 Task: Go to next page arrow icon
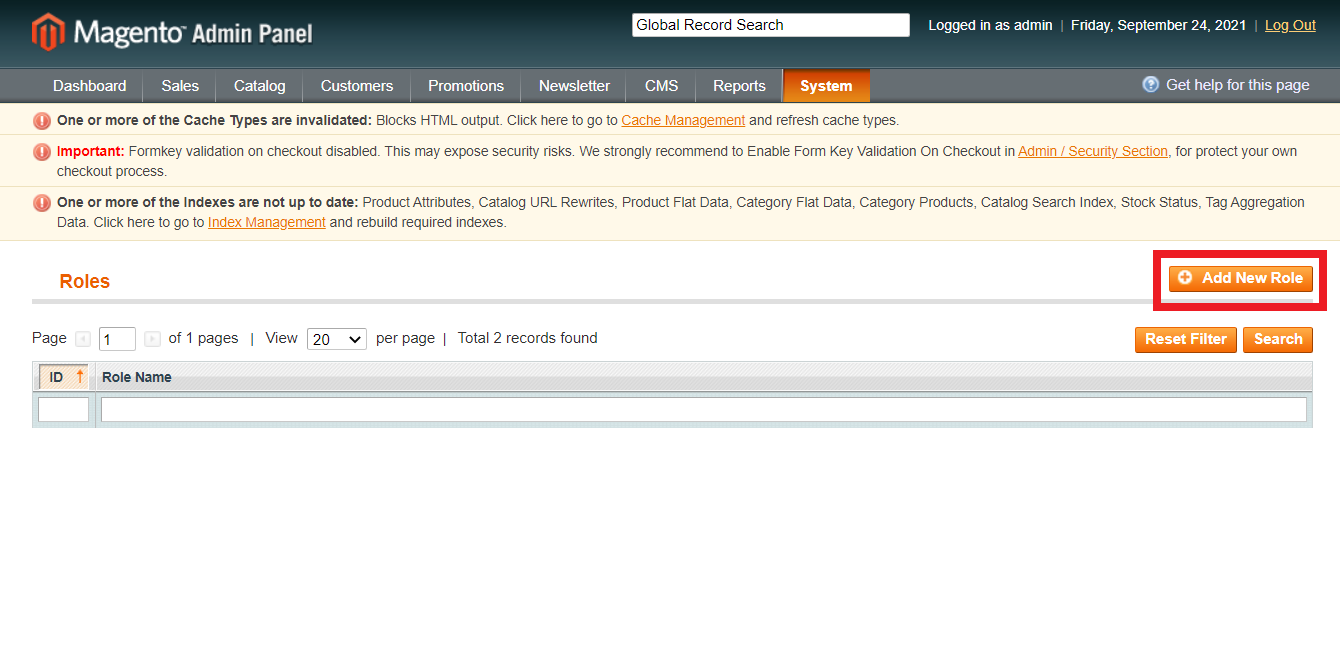pos(152,339)
